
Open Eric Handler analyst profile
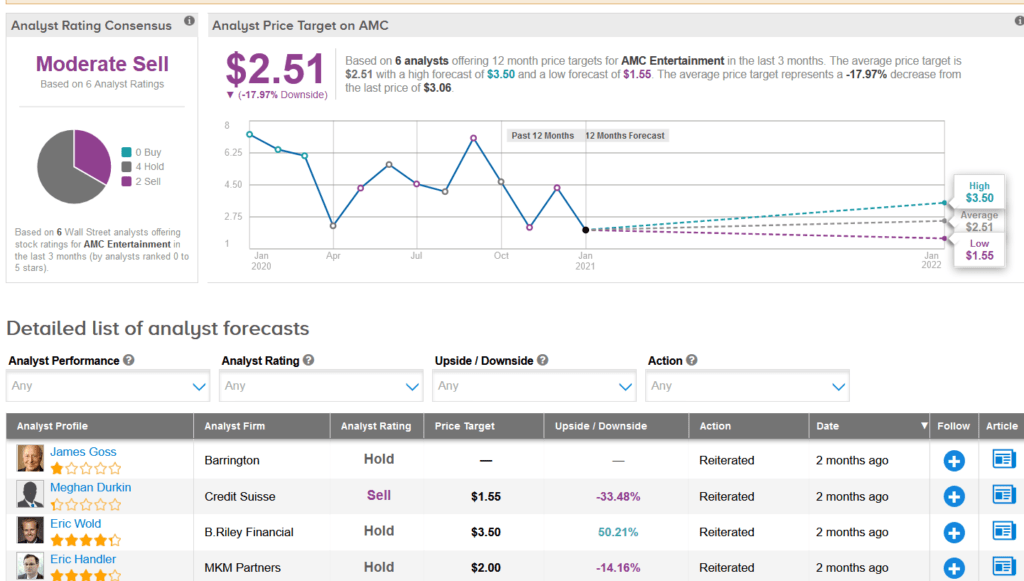click(x=83, y=559)
